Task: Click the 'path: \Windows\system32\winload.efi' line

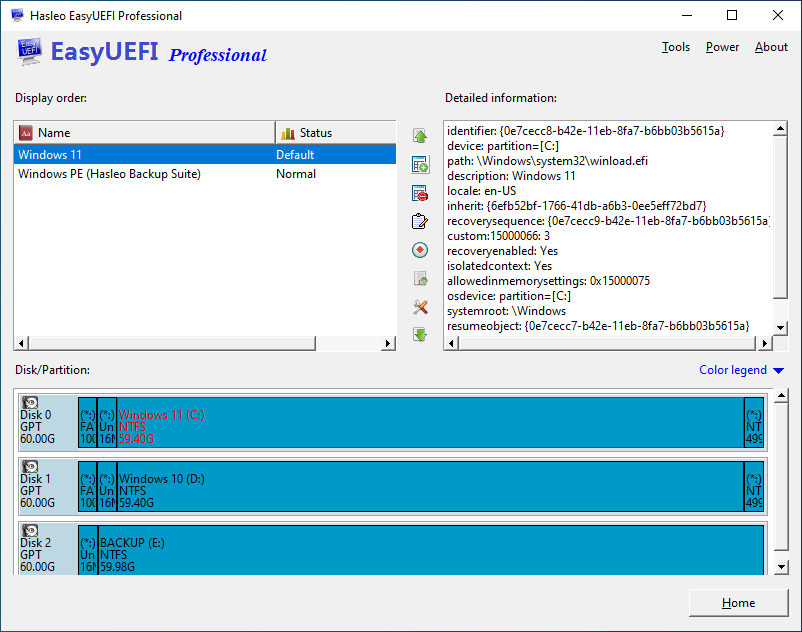Action: click(x=547, y=161)
